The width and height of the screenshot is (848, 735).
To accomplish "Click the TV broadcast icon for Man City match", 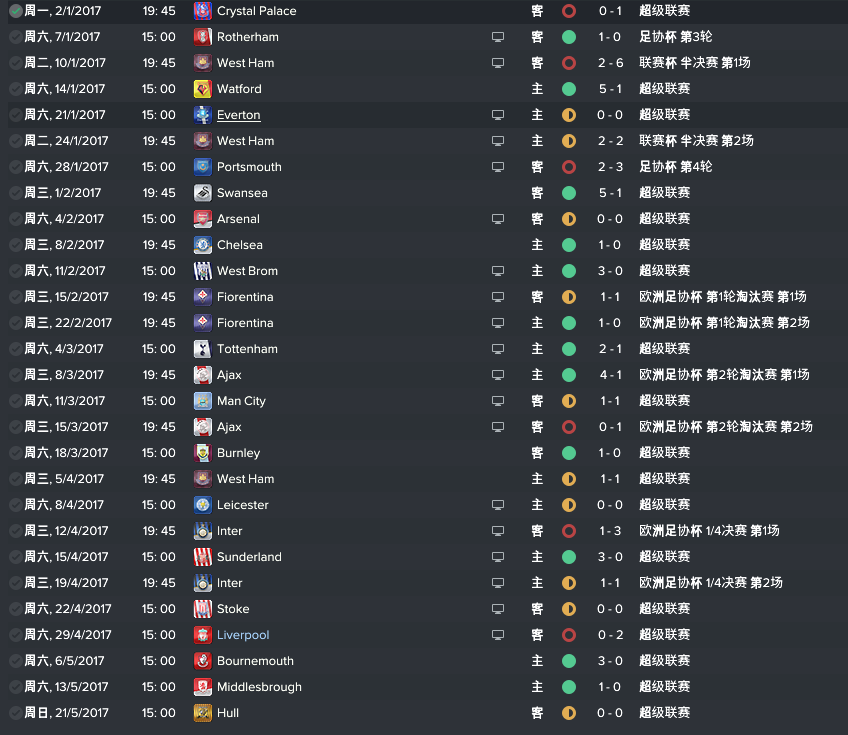I will coord(498,401).
